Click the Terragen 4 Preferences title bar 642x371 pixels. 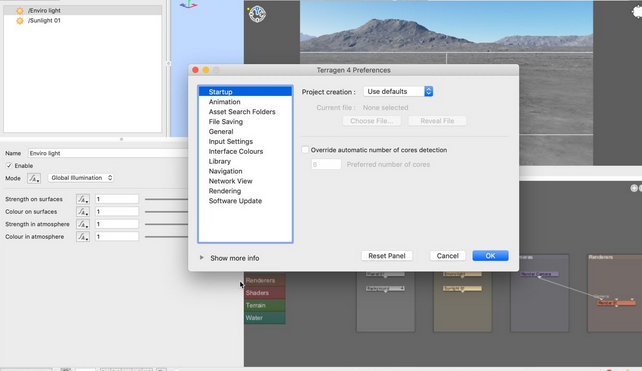(x=353, y=70)
